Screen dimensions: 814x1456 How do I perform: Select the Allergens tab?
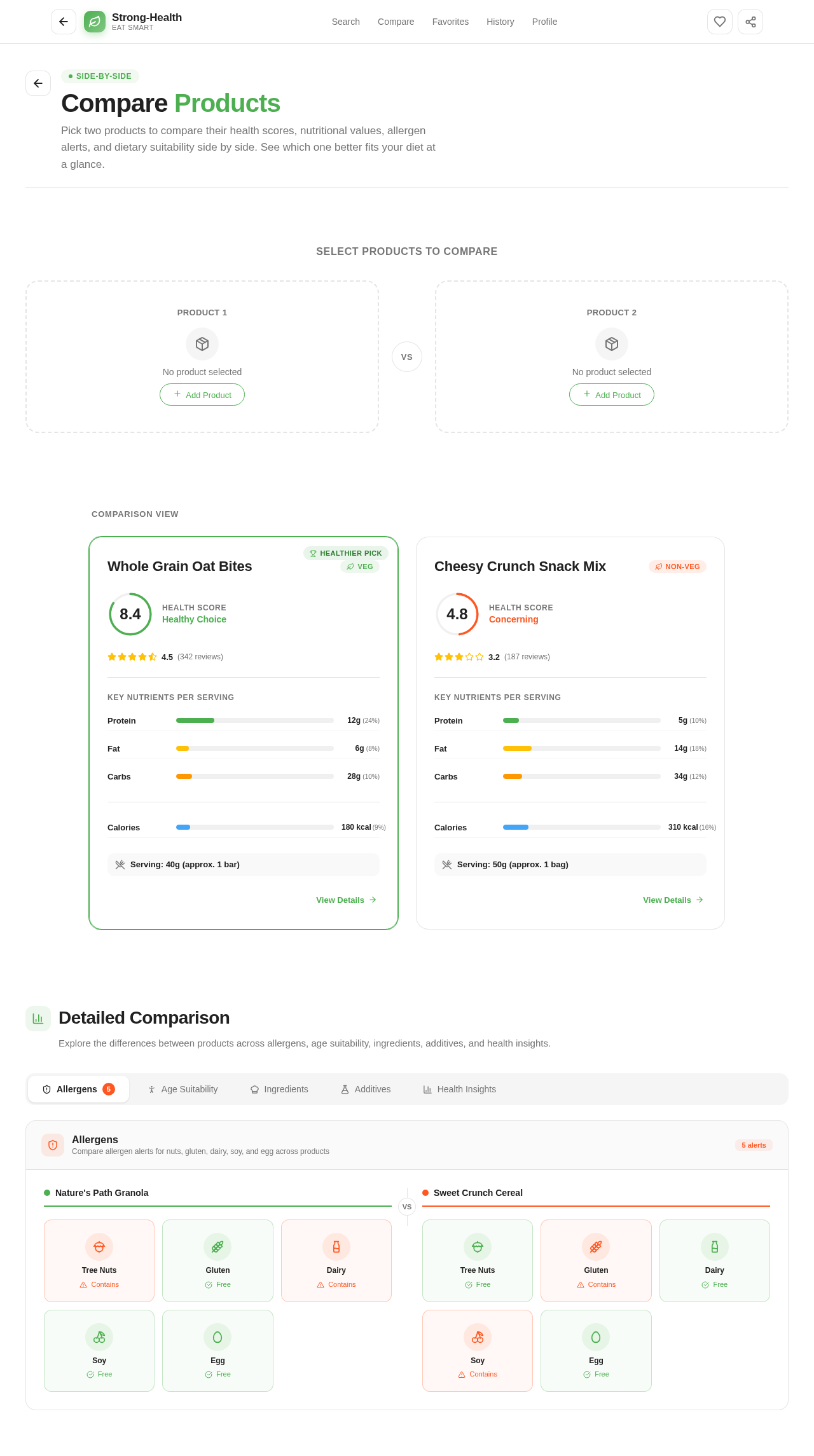click(78, 1089)
